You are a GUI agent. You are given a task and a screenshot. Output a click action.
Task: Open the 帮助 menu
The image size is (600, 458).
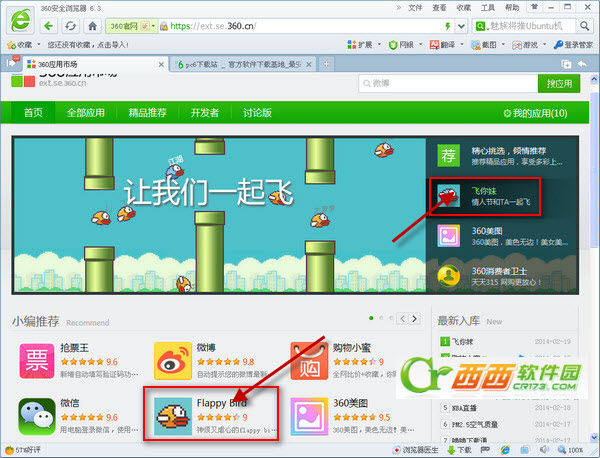click(512, 8)
